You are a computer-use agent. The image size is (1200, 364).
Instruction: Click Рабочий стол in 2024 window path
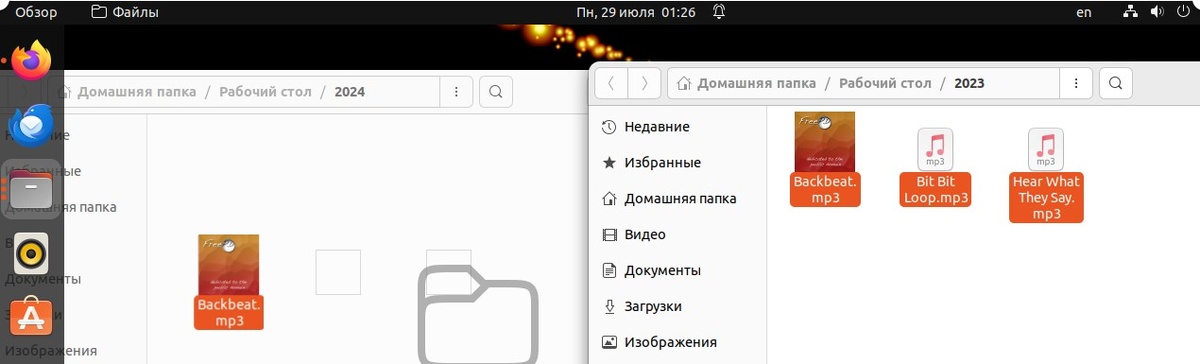click(265, 92)
